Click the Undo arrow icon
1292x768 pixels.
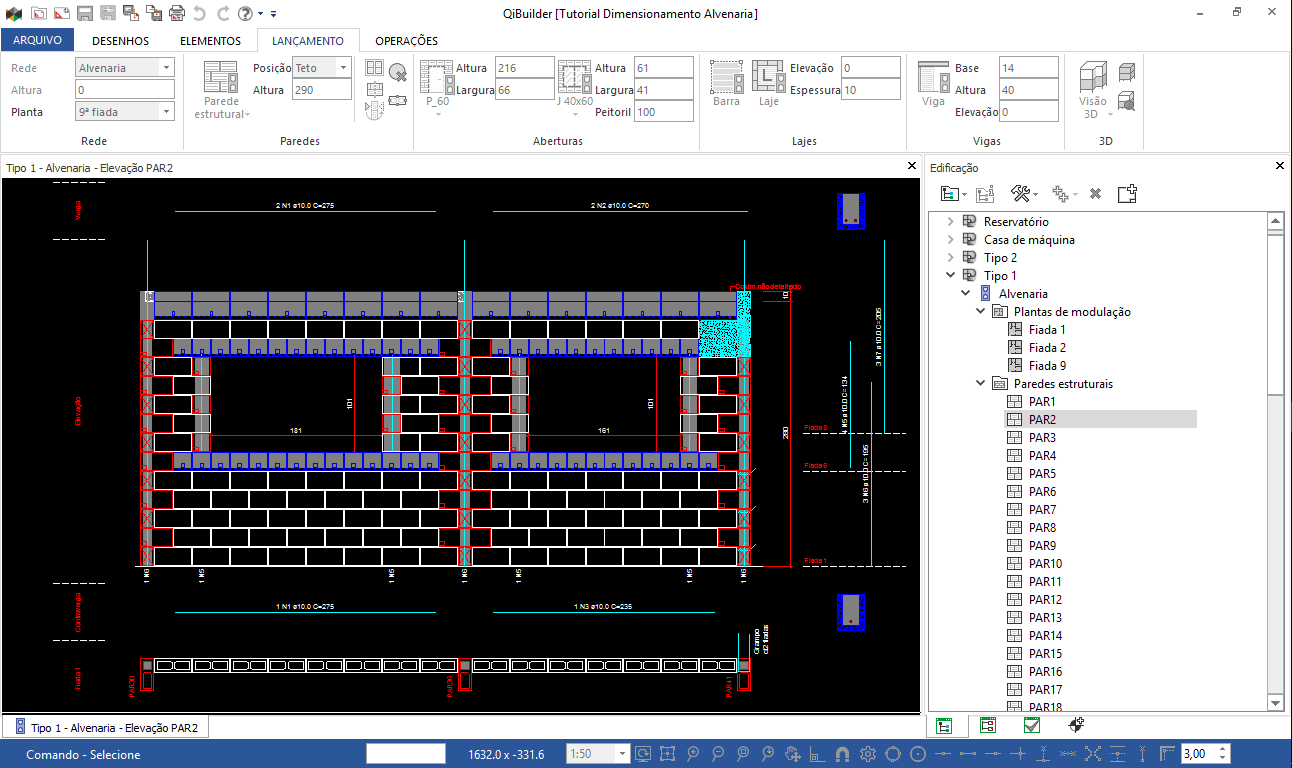coord(199,13)
